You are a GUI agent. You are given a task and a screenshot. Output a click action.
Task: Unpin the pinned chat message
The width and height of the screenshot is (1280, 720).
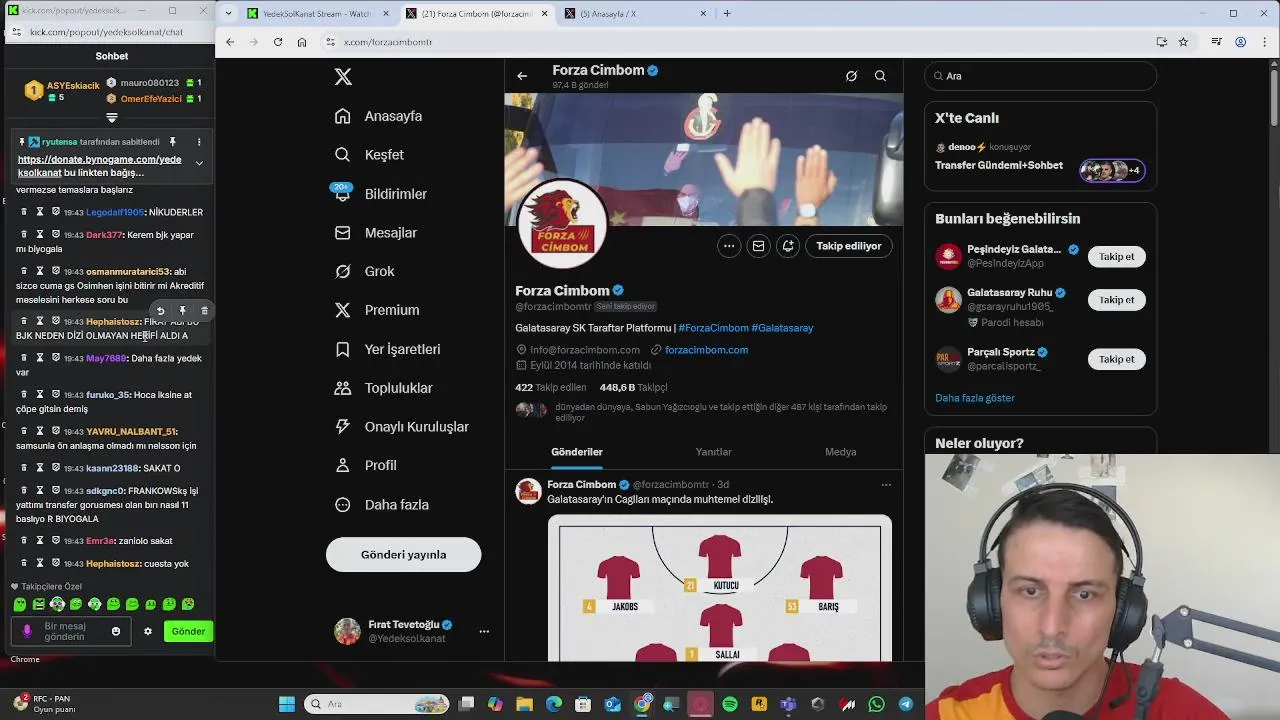(173, 142)
